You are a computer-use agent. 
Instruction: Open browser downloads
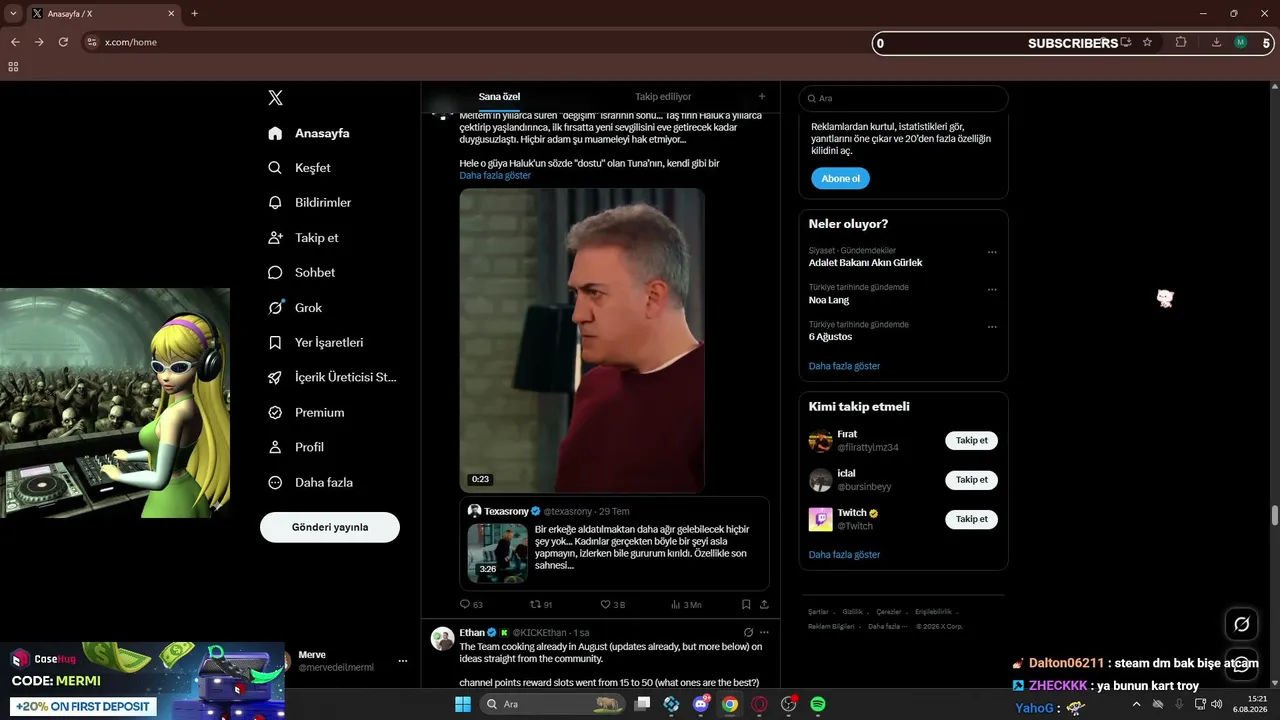point(1216,42)
